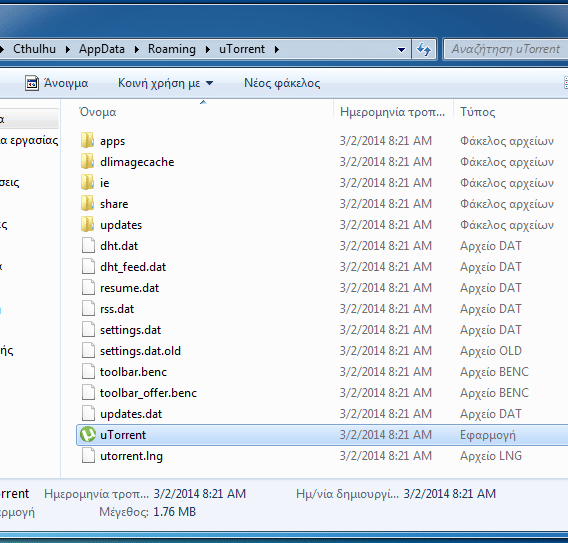
Task: Click the toolbar_offer.benc file icon
Action: (x=88, y=393)
